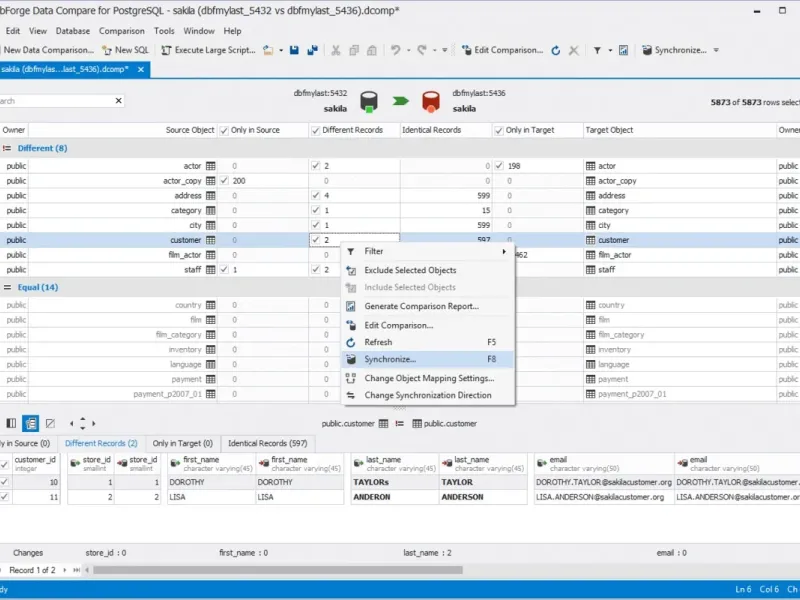Image resolution: width=800 pixels, height=600 pixels.
Task: Switch to the Different Records (2) tab
Action: coord(101,443)
